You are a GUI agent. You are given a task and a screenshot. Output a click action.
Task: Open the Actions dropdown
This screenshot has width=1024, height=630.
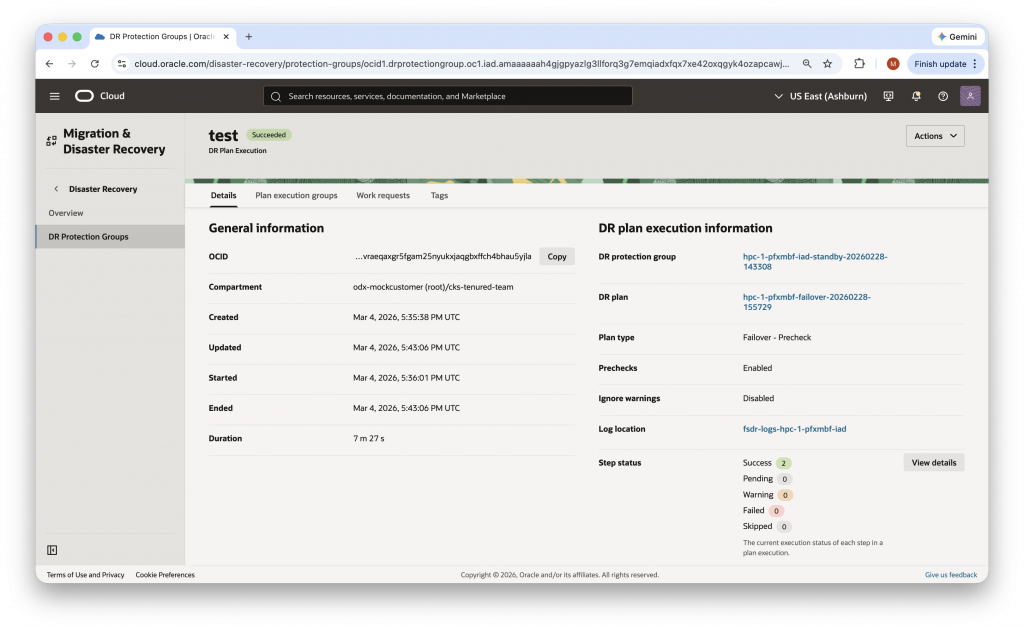[x=934, y=135]
